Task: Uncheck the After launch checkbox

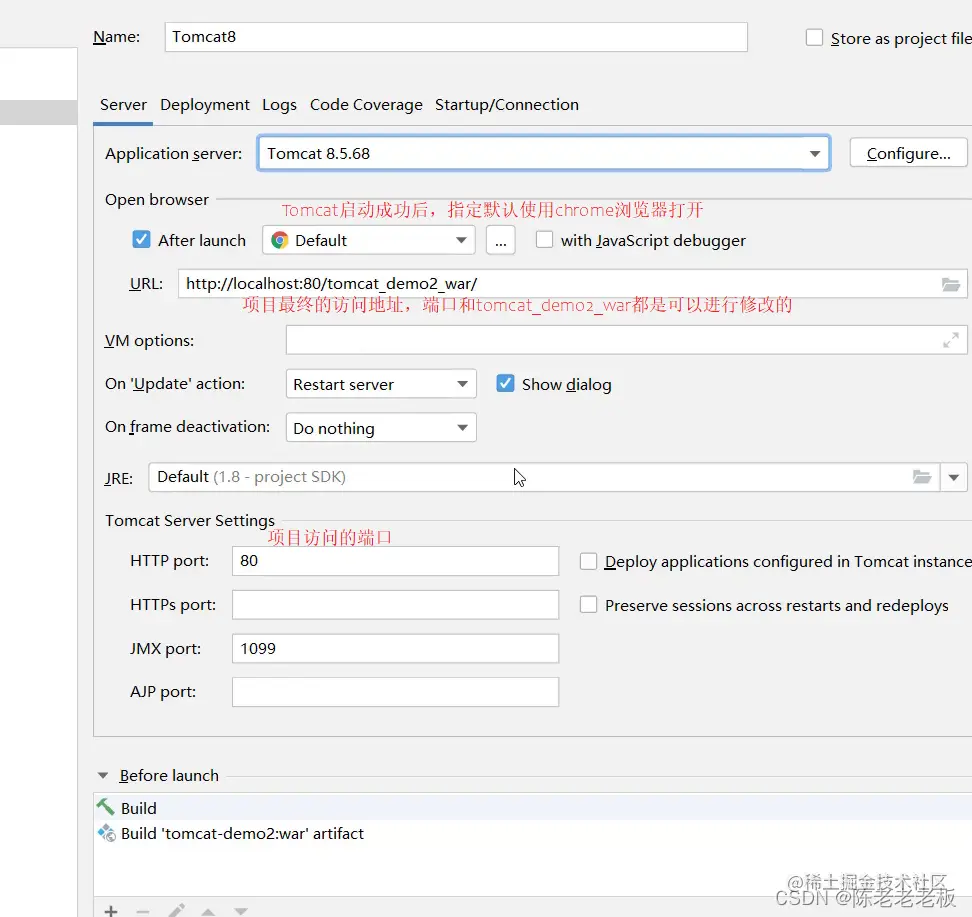Action: [x=141, y=239]
